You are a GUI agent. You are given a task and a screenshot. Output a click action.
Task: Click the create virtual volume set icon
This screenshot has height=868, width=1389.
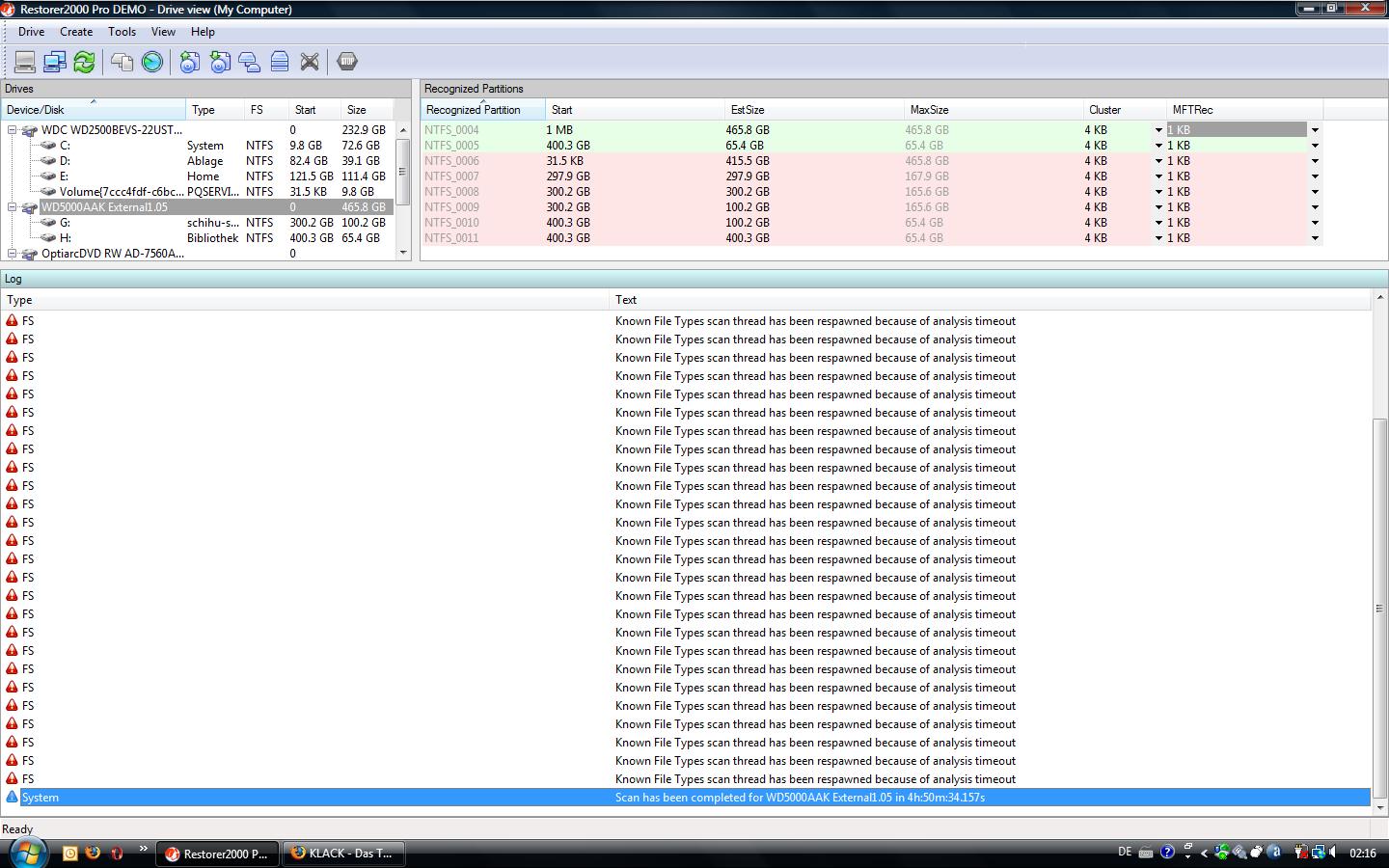tap(280, 62)
